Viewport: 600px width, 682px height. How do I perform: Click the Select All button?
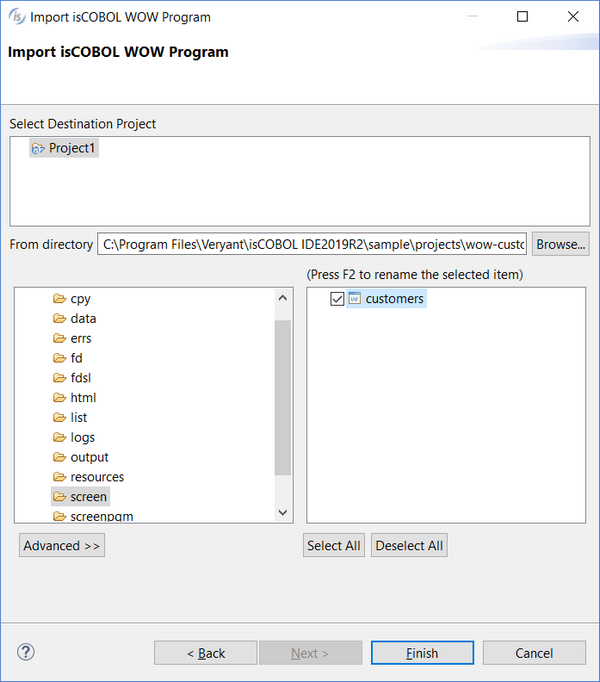334,545
